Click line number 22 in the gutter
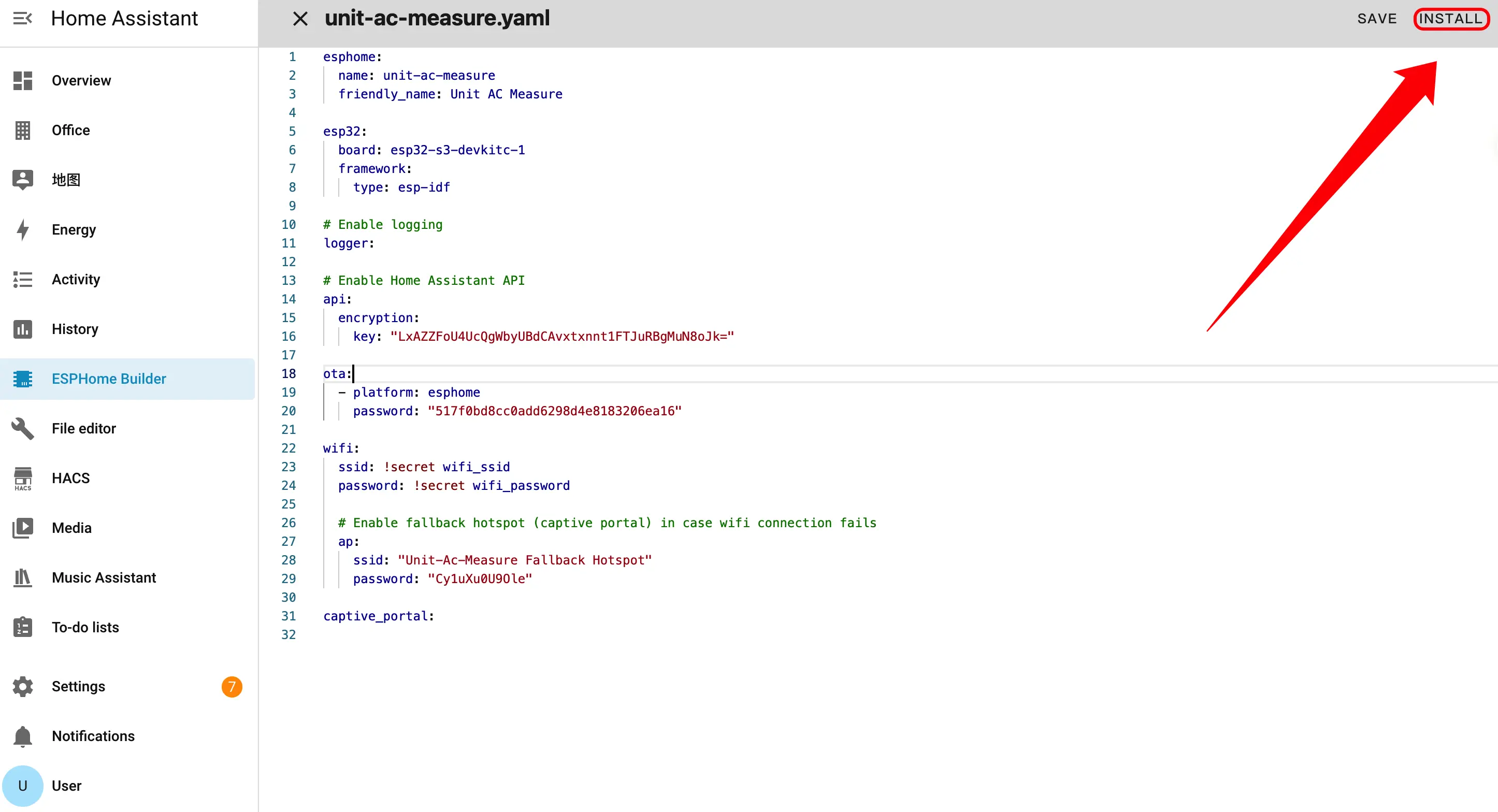1498x812 pixels. [289, 448]
